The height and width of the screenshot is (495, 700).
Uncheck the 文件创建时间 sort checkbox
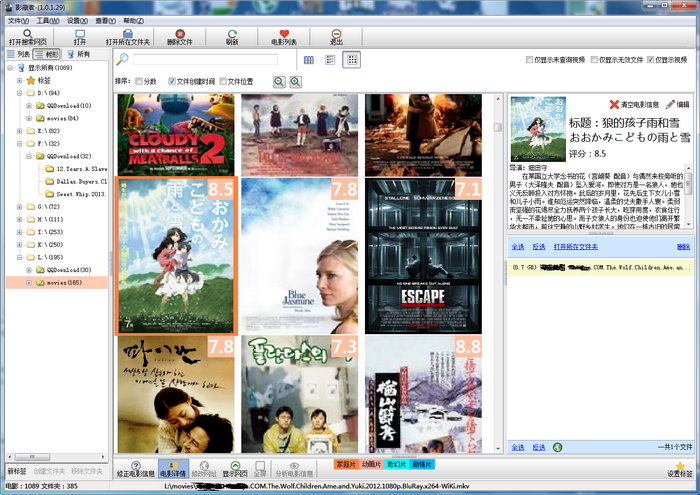coord(172,81)
